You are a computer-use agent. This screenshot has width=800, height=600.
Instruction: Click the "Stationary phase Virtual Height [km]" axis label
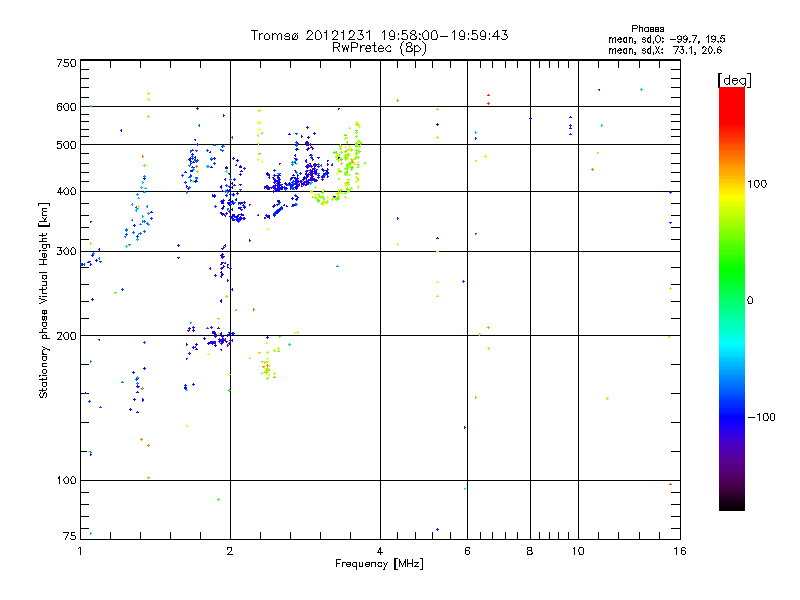[x=44, y=300]
